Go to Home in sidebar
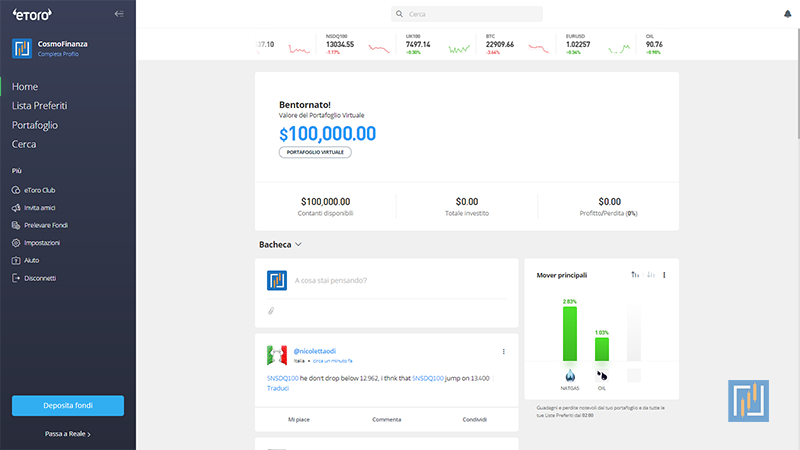The height and width of the screenshot is (450, 800). (25, 87)
